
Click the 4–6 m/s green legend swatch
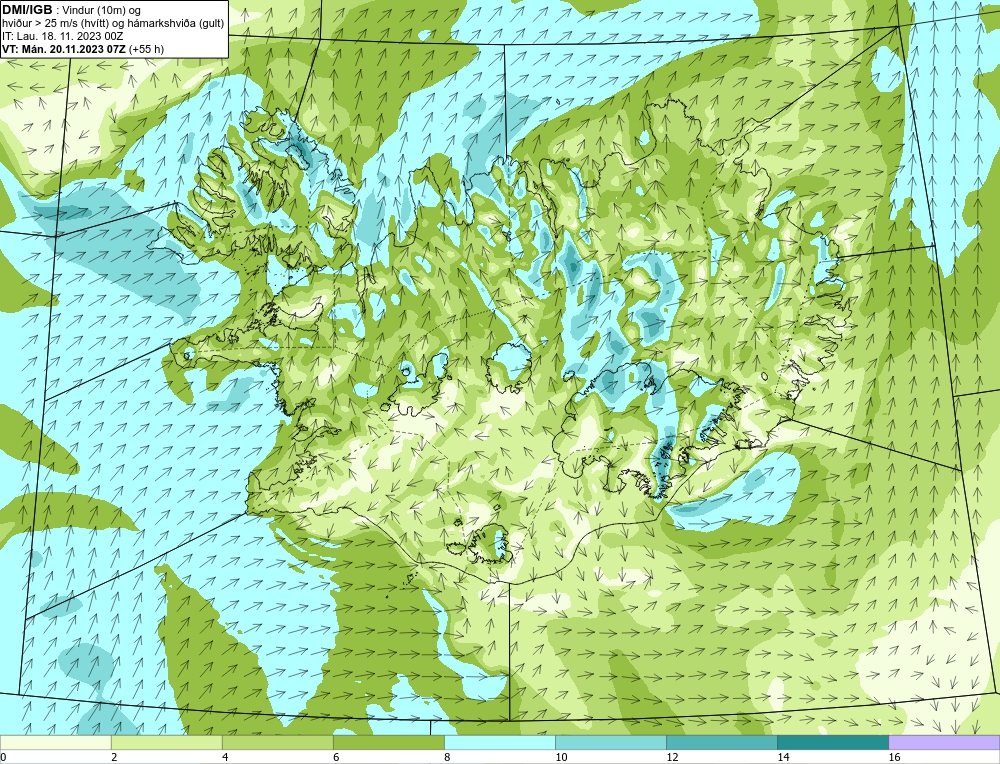pyautogui.click(x=277, y=742)
